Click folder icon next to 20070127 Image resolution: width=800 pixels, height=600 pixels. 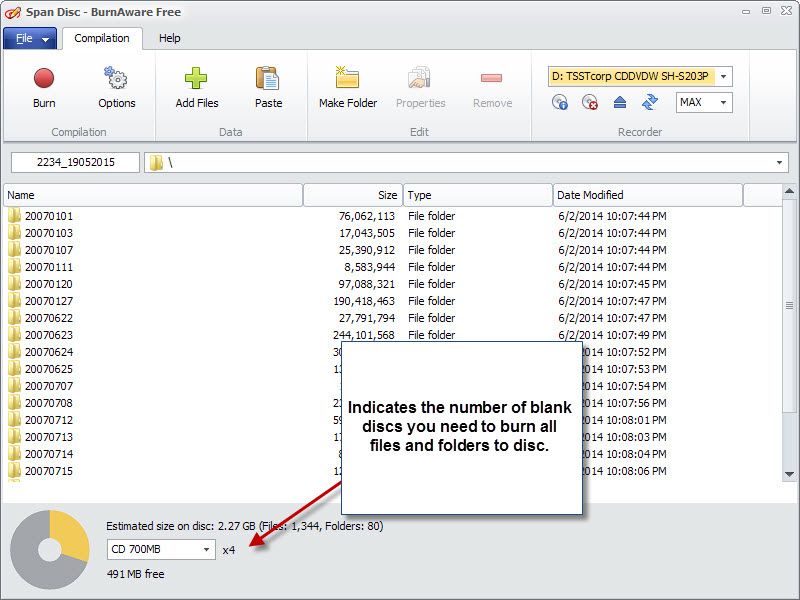(14, 301)
